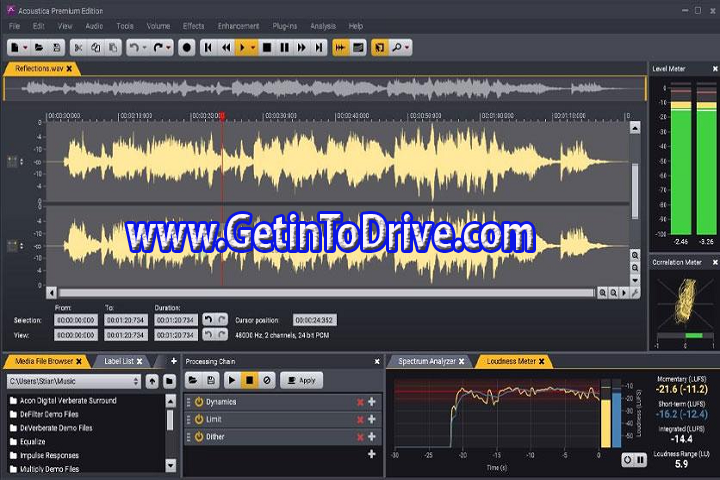720x480 pixels.
Task: Preview the processing chain with play
Action: point(232,380)
